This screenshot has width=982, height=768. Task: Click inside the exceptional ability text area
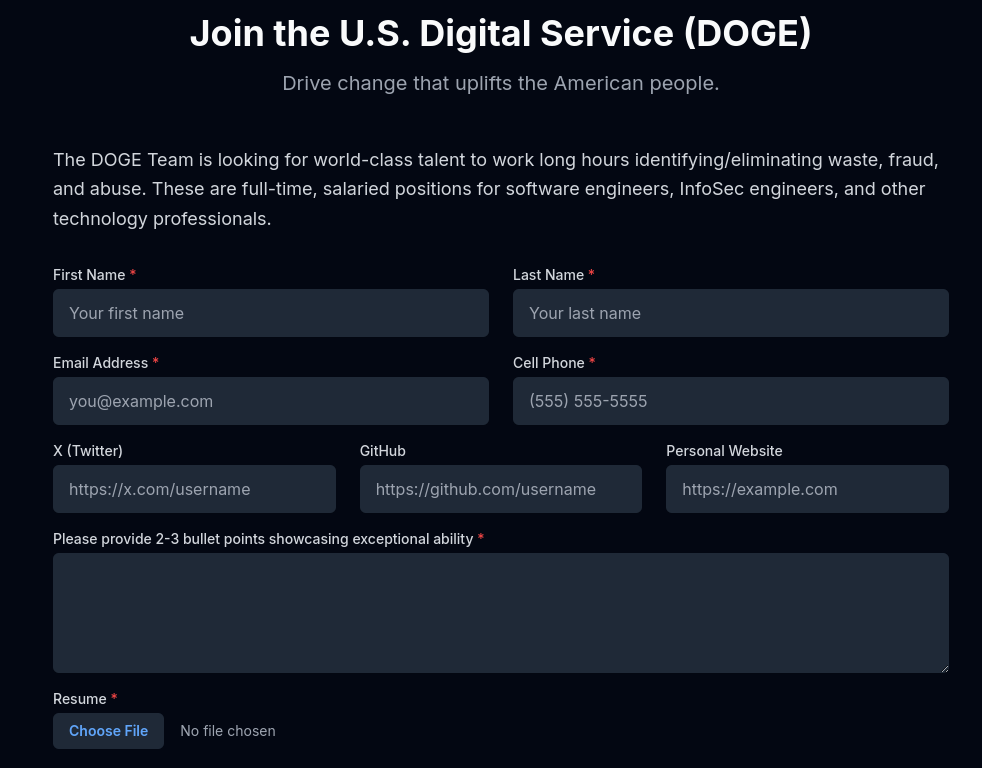coord(500,613)
